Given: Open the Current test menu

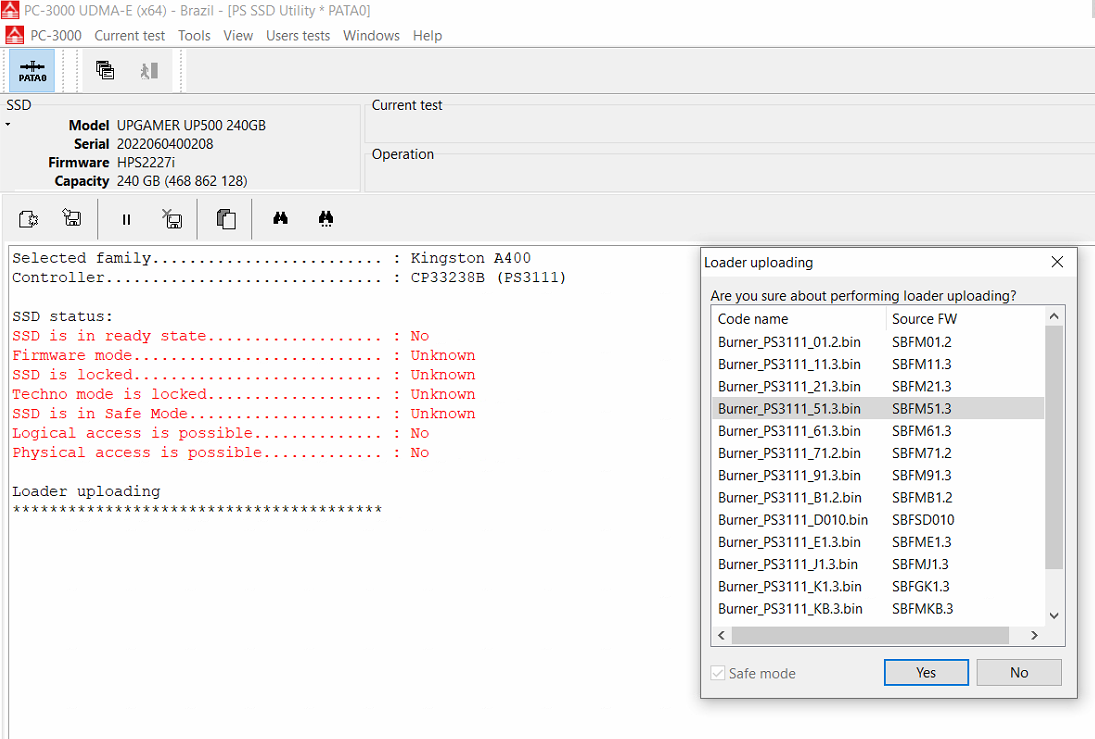Looking at the screenshot, I should pyautogui.click(x=129, y=36).
